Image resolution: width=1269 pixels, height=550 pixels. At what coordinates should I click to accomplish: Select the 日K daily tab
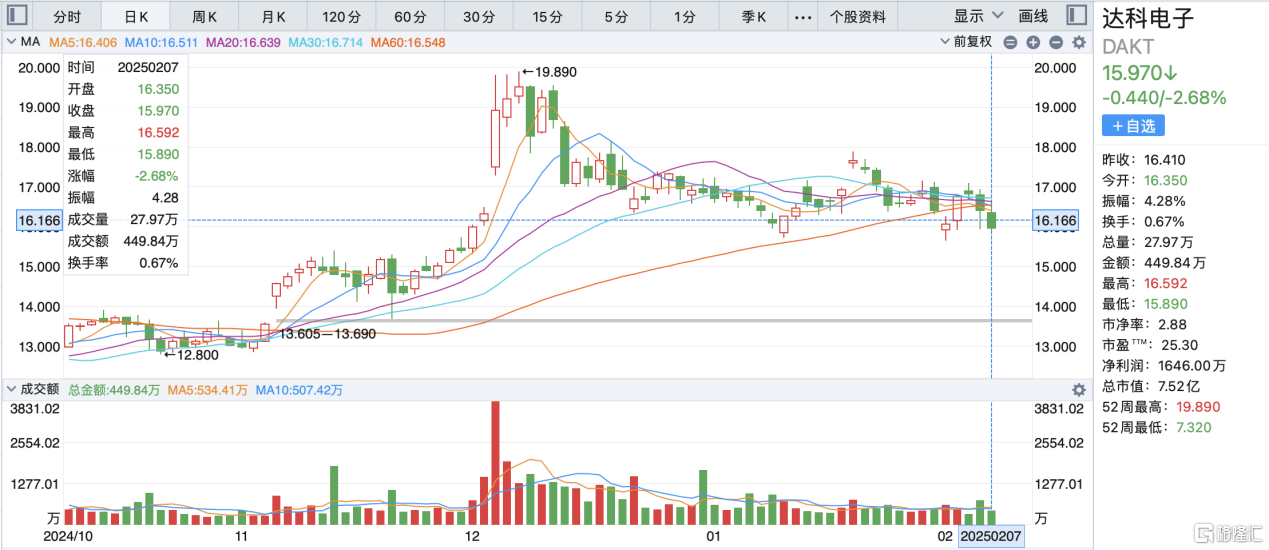click(136, 16)
